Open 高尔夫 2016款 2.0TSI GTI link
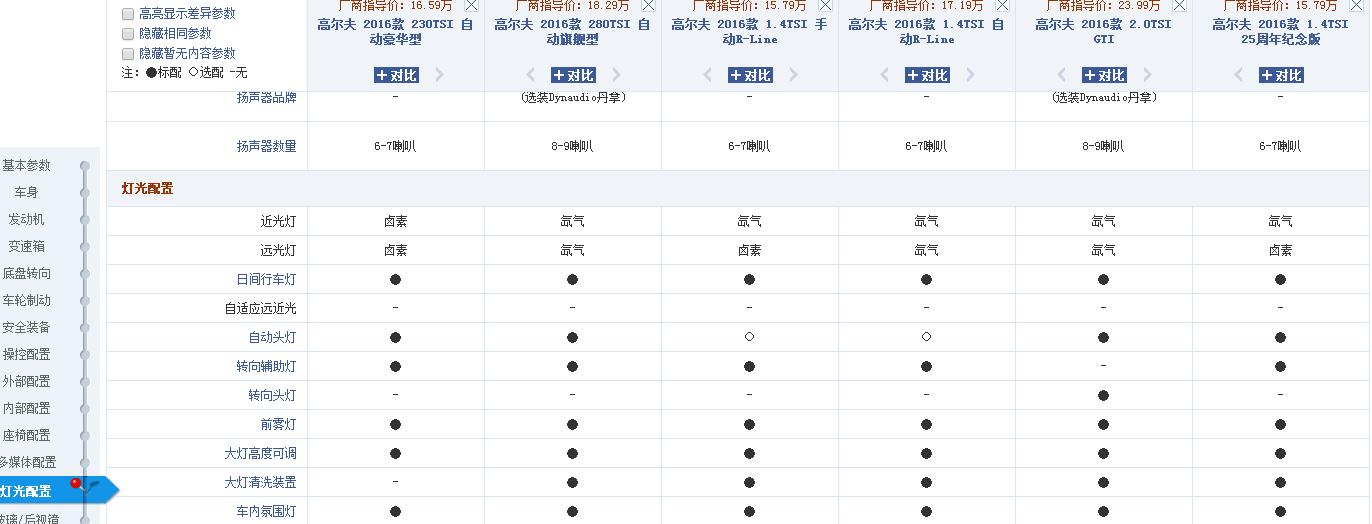The height and width of the screenshot is (524, 1372). [x=1104, y=32]
